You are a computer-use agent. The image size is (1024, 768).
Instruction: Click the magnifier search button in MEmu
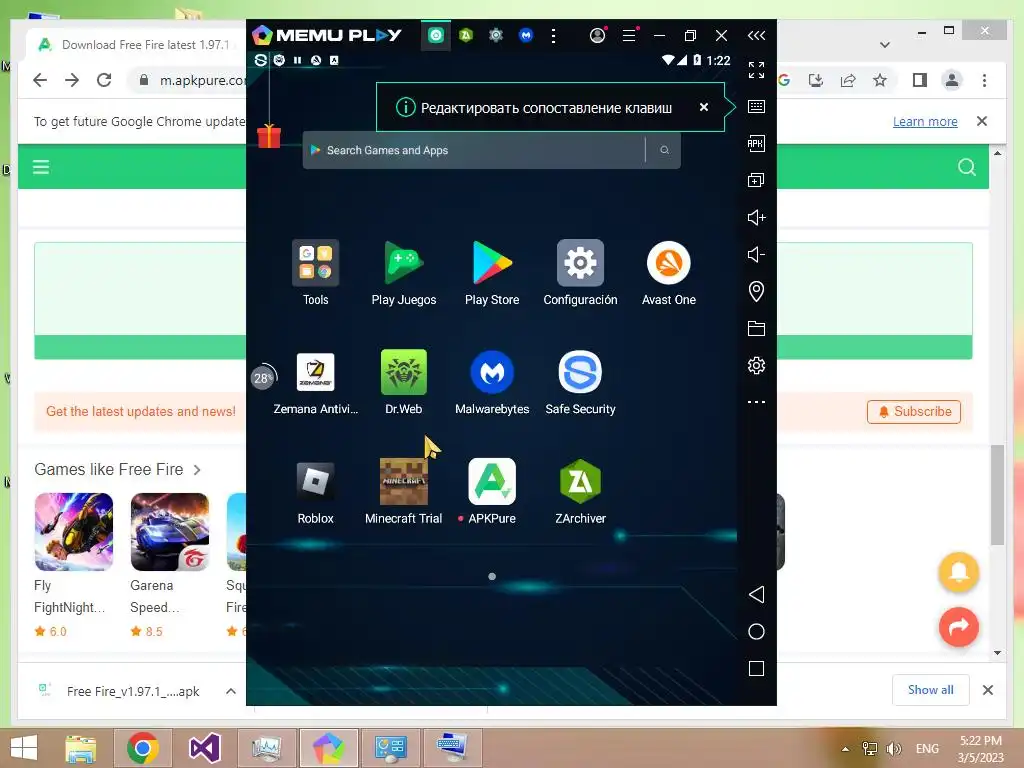point(664,150)
